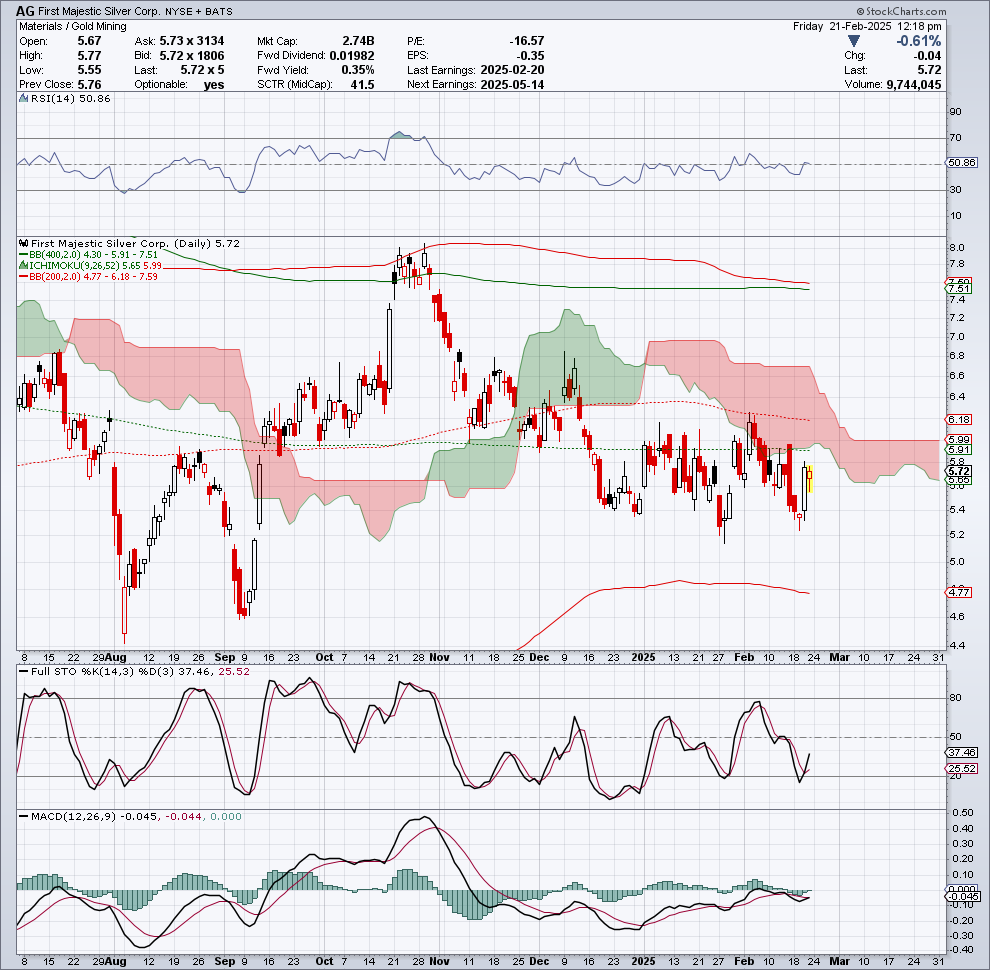Click the Ask quote 5.73 x 3134
990x970 pixels.
pos(191,41)
